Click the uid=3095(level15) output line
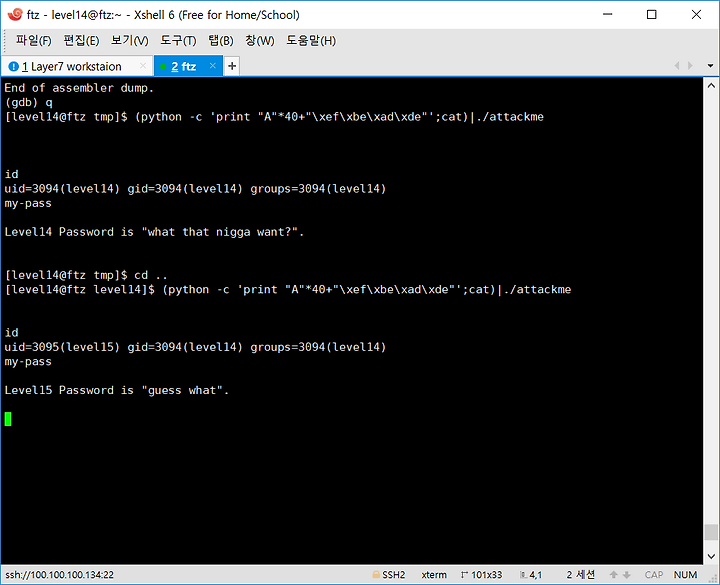 tap(195, 347)
